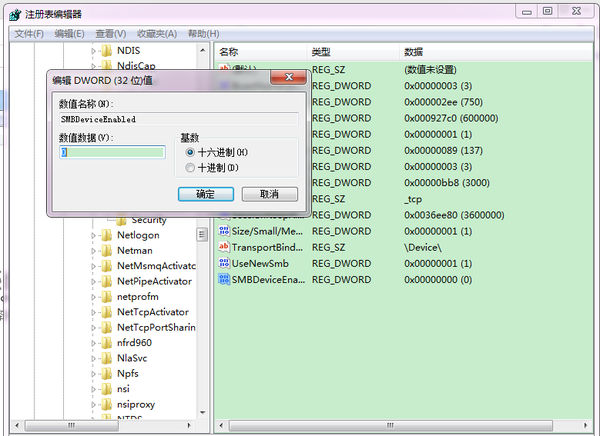Expand the NlaSvc tree node
The image size is (600, 436).
(x=93, y=358)
